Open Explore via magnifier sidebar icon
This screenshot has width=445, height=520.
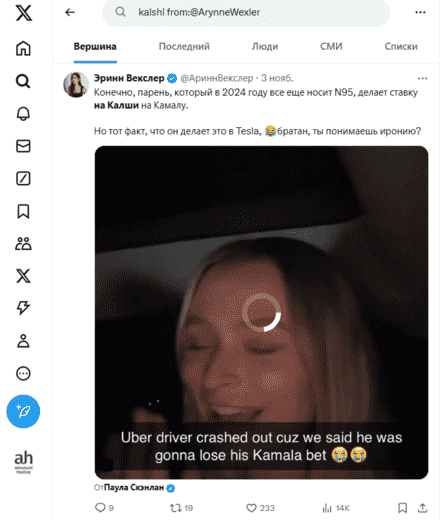click(23, 81)
